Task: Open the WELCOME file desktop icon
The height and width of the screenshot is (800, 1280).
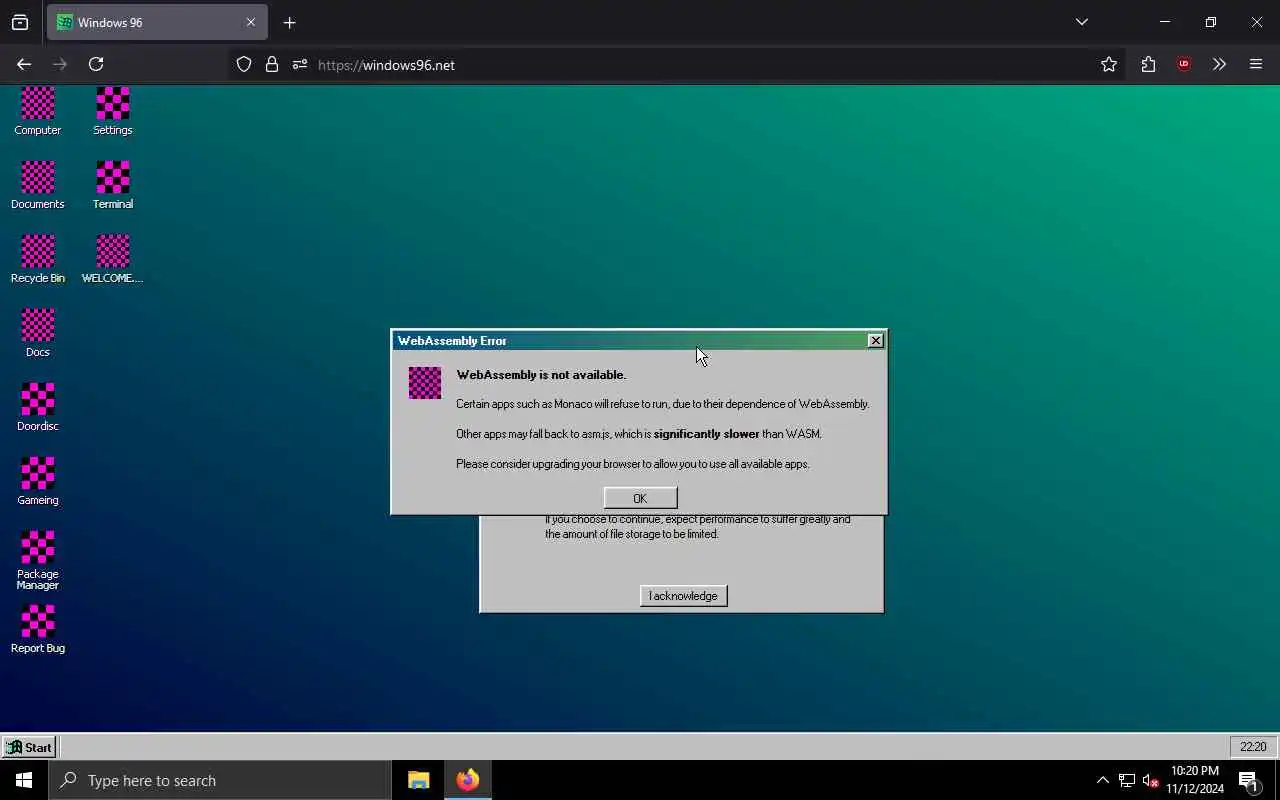Action: pos(113,259)
